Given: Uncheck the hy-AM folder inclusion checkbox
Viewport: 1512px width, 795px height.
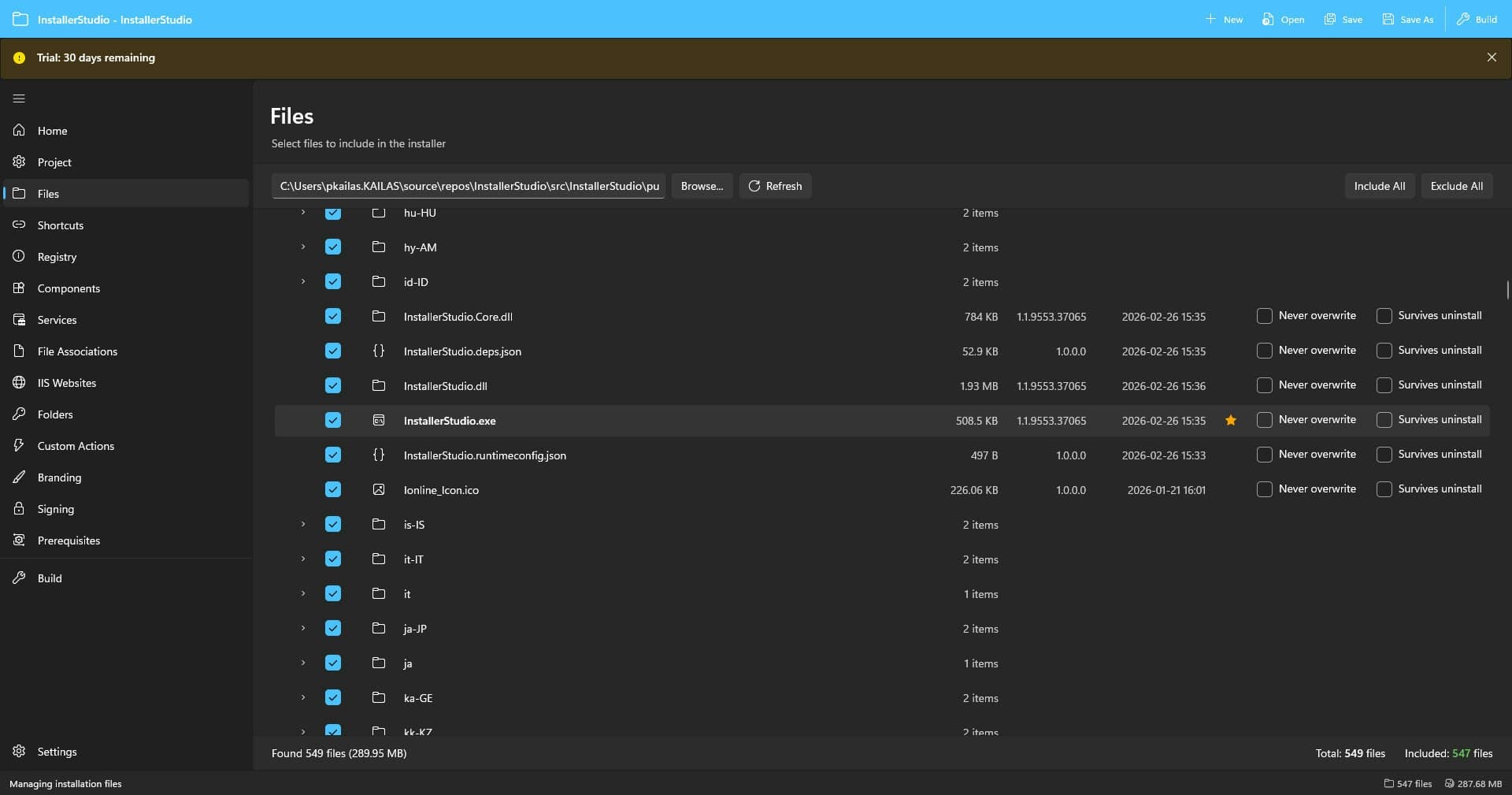Looking at the screenshot, I should point(333,247).
